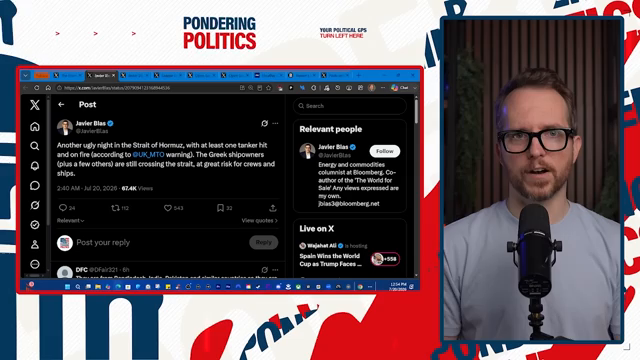Expand the Relevant sort dropdown
The image size is (640, 360).
71,220
